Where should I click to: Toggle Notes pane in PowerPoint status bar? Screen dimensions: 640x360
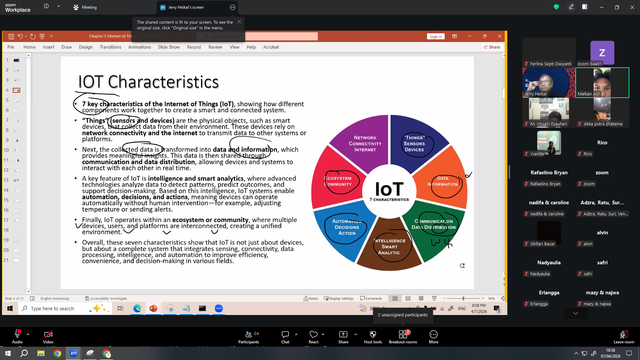pos(311,298)
